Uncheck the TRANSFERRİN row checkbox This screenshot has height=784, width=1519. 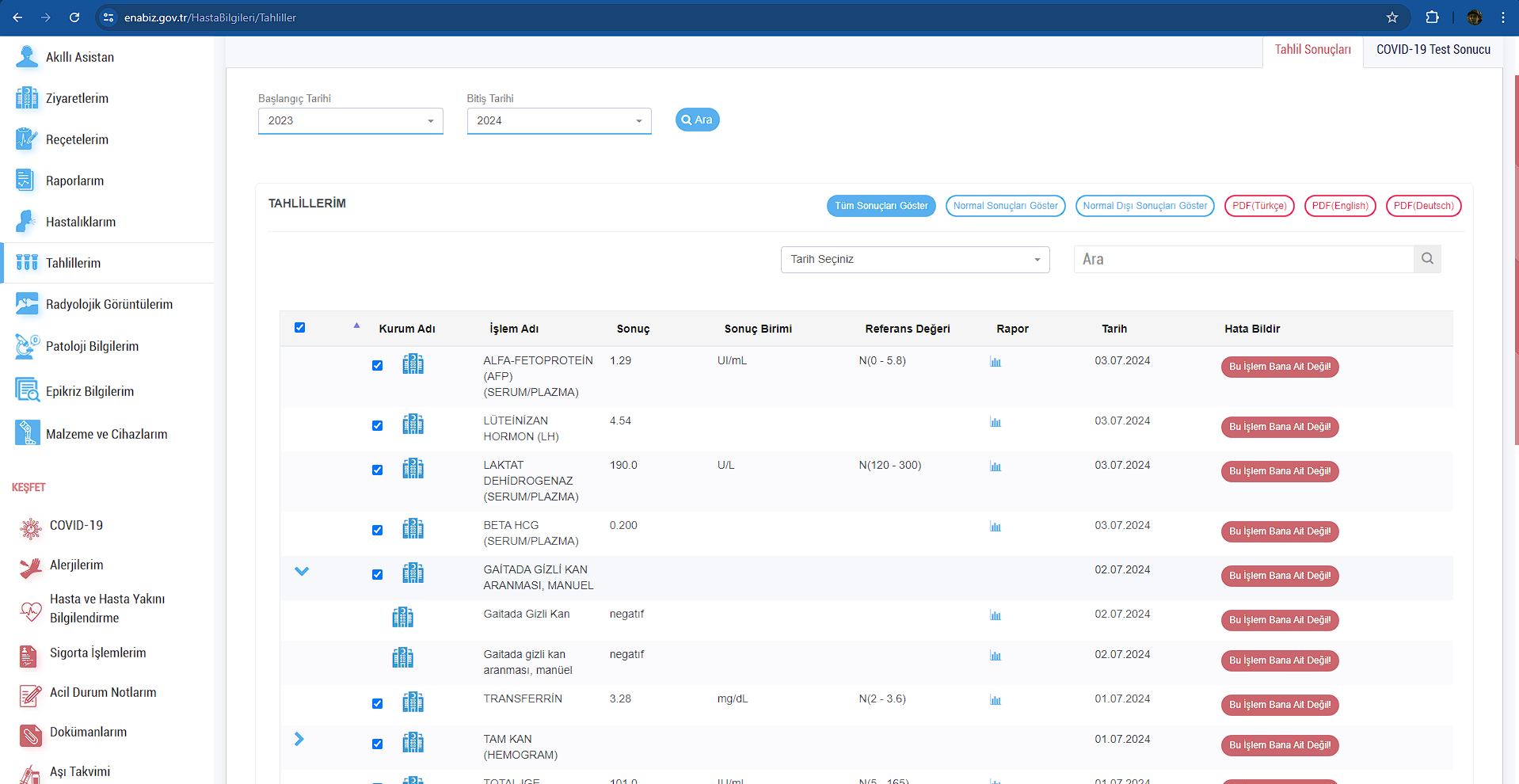click(x=377, y=703)
